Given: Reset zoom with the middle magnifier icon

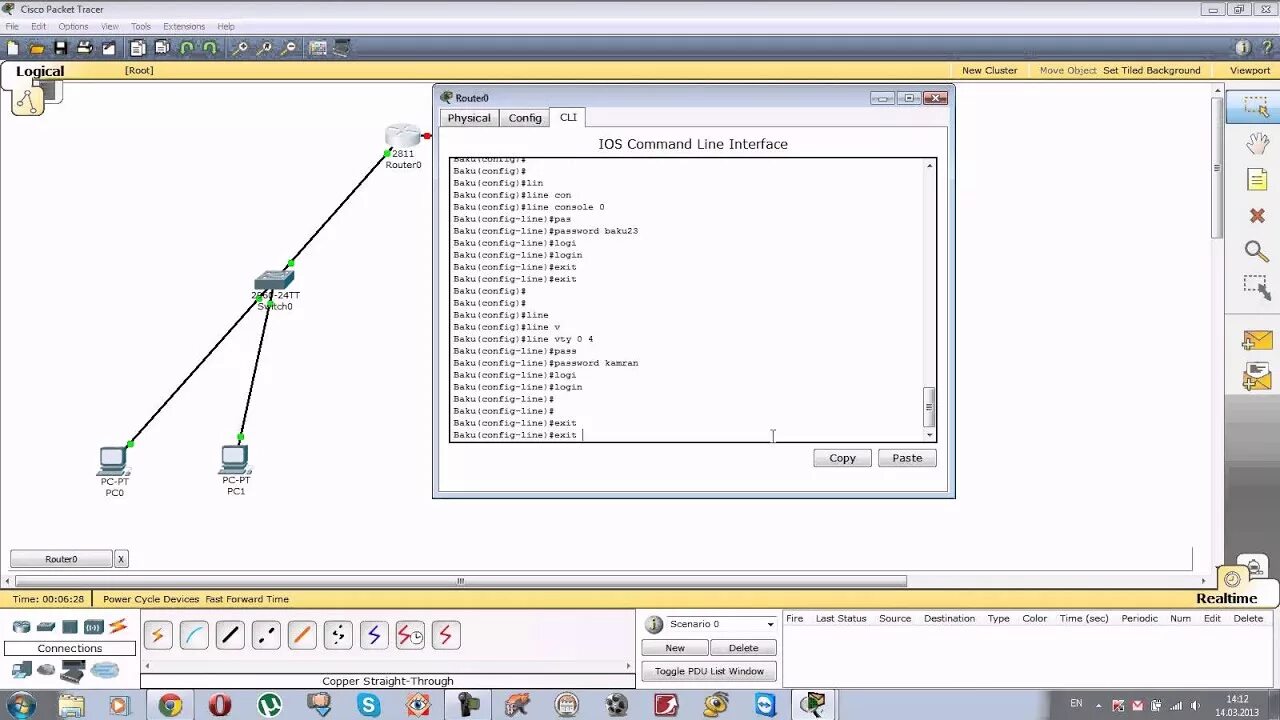Looking at the screenshot, I should (265, 47).
